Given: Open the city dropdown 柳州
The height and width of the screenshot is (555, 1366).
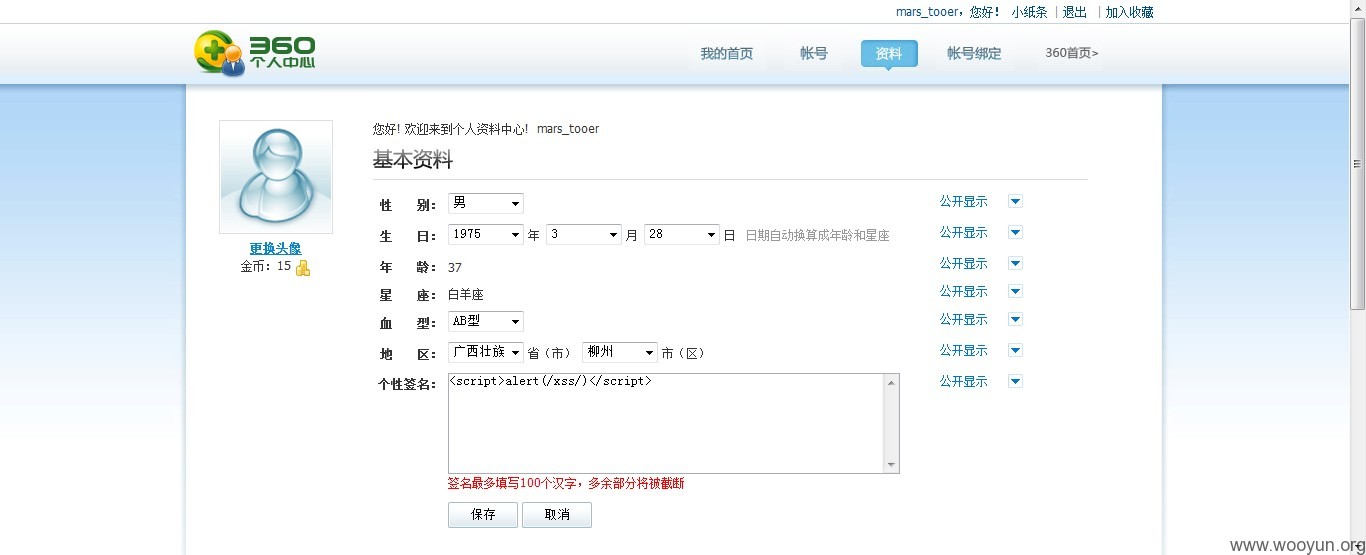Looking at the screenshot, I should 620,353.
